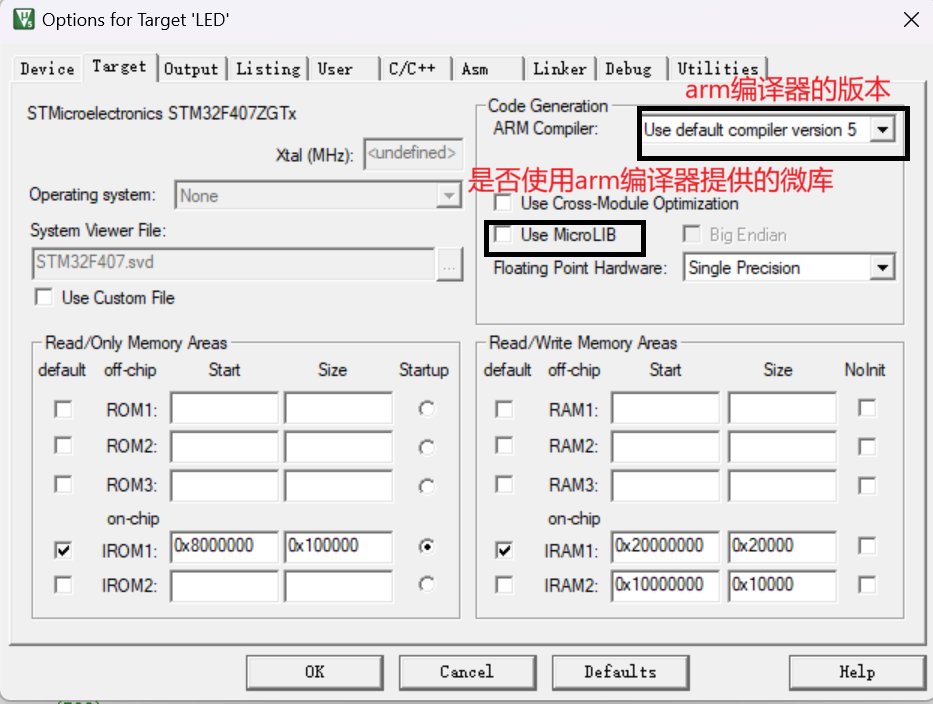Click the Keil uVision icon in title bar

[x=21, y=19]
